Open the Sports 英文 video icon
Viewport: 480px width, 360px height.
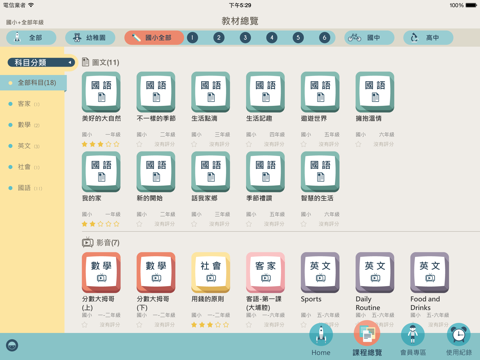tap(320, 273)
